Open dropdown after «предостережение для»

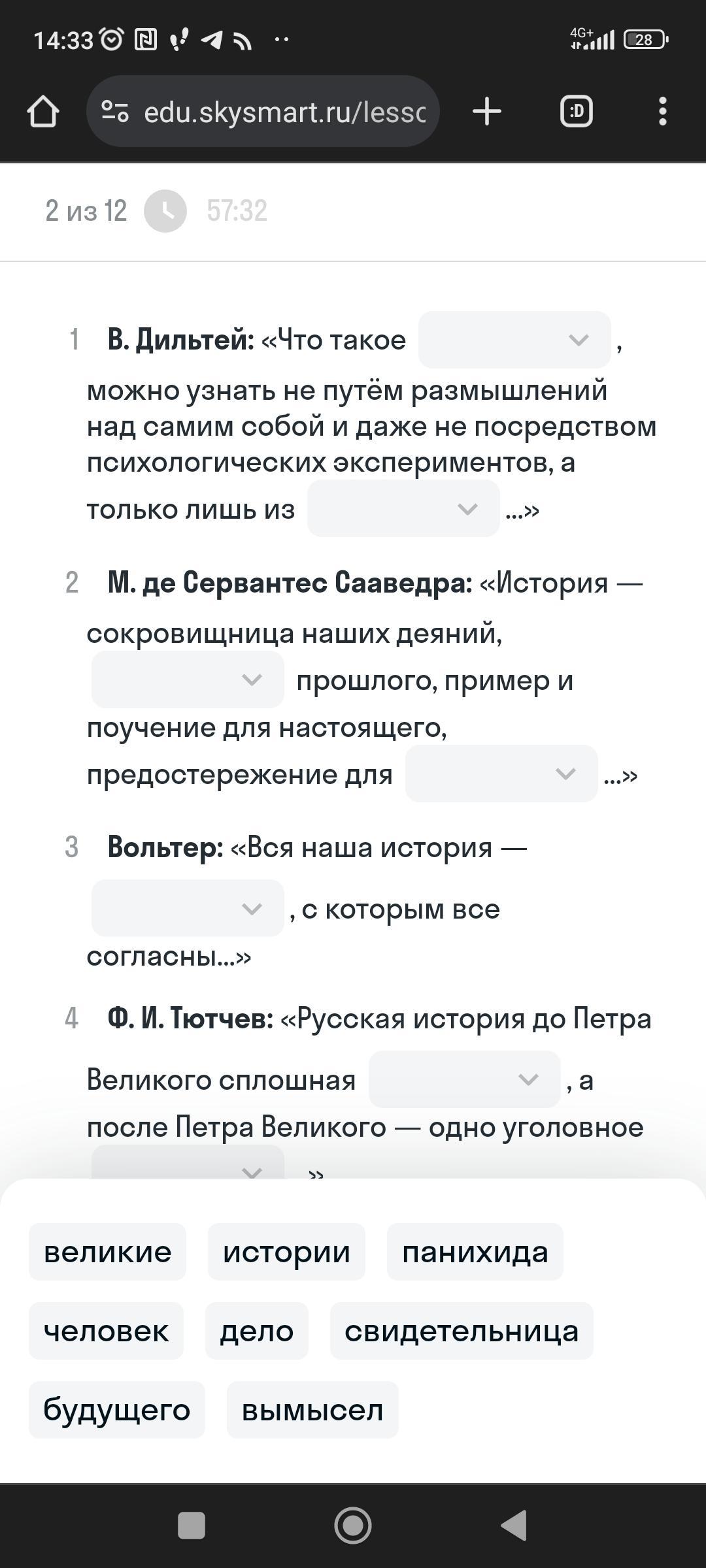coord(501,774)
